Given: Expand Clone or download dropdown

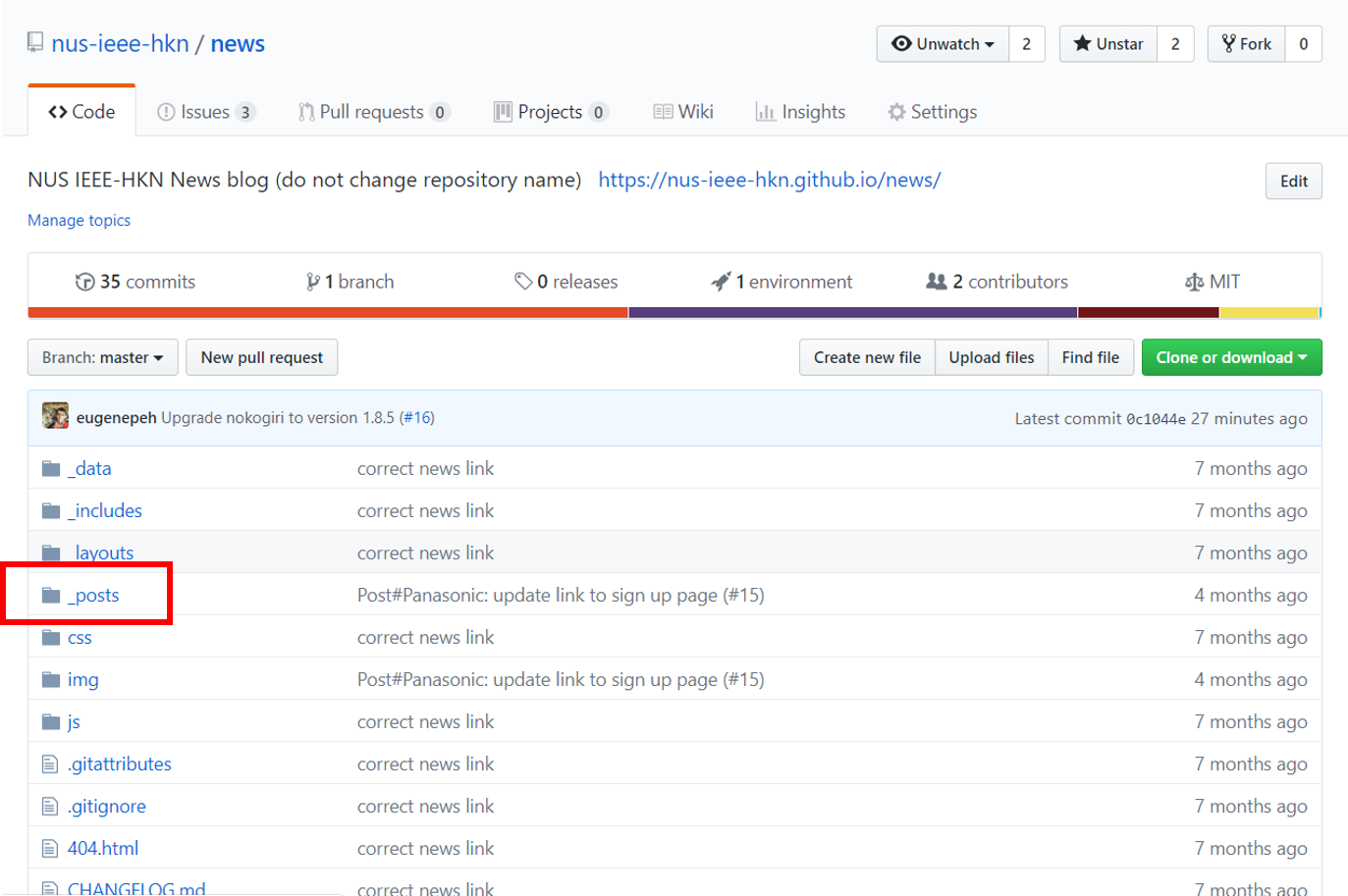Looking at the screenshot, I should (1232, 357).
